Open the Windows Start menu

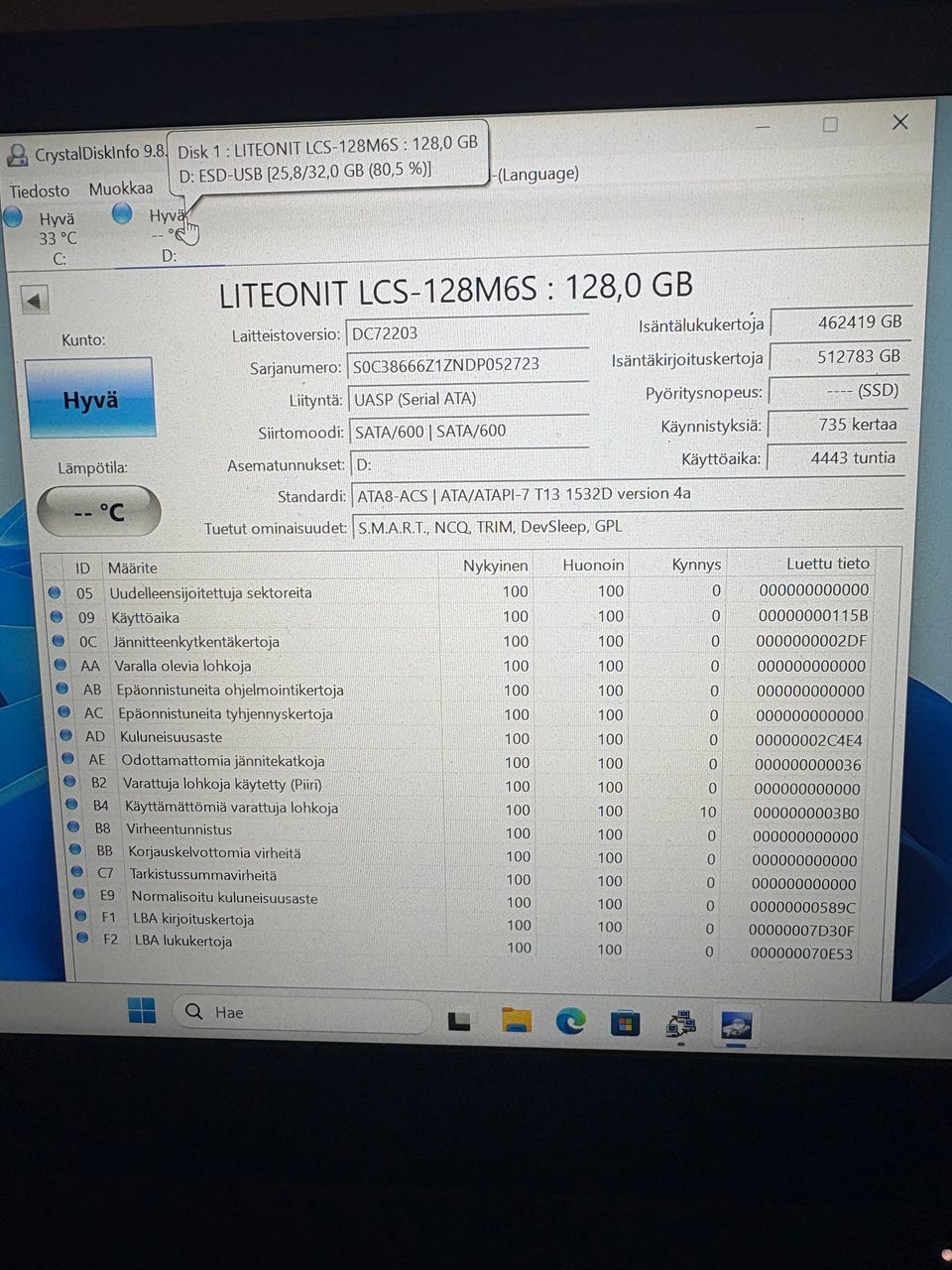[141, 1011]
